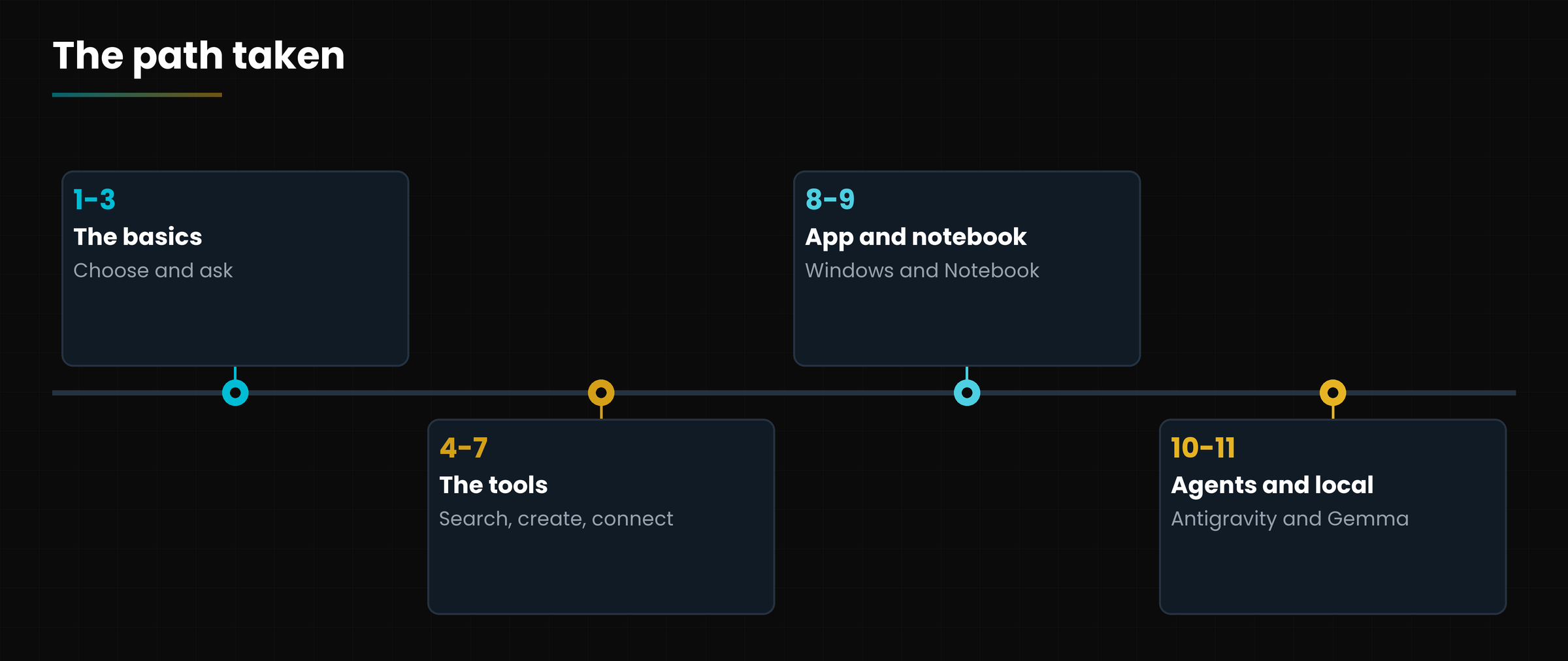Select the "The tools" card heading
The image size is (1568, 661).
[493, 485]
